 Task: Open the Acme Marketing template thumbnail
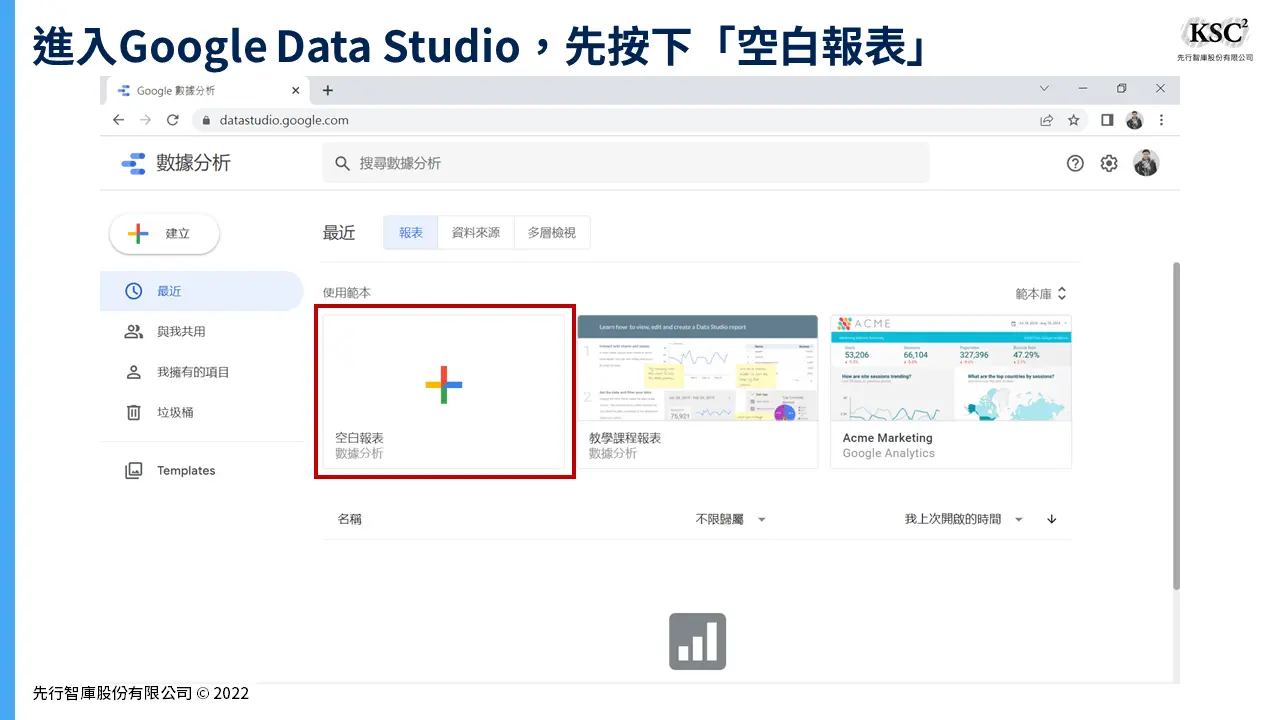pos(951,368)
